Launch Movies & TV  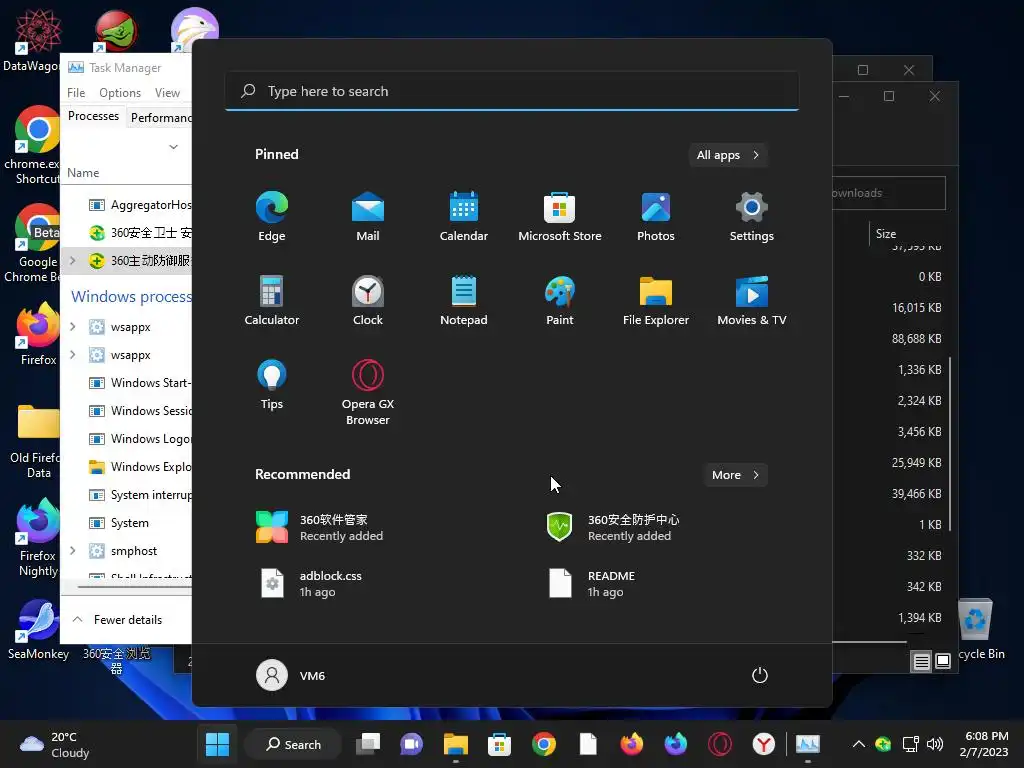point(752,300)
